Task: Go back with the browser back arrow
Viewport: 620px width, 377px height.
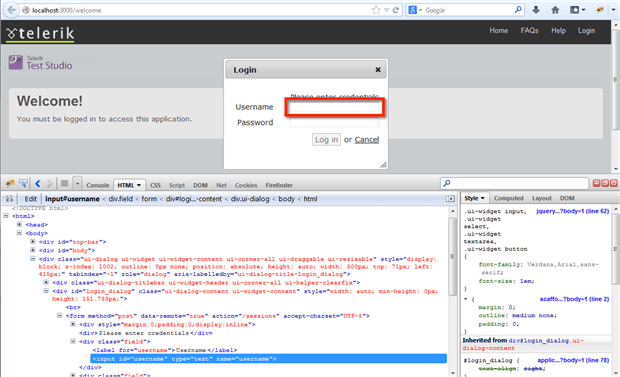Action: [11, 10]
